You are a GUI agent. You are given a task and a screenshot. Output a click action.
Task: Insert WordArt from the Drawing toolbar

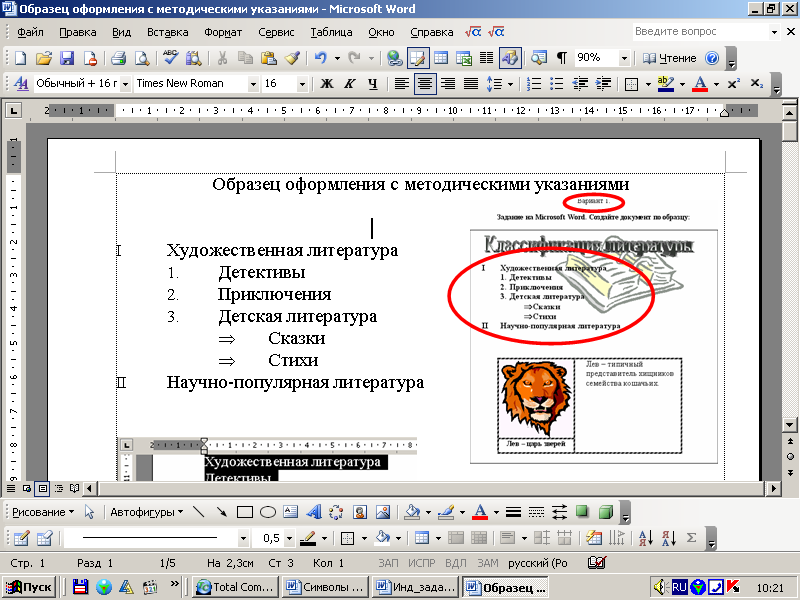click(314, 512)
